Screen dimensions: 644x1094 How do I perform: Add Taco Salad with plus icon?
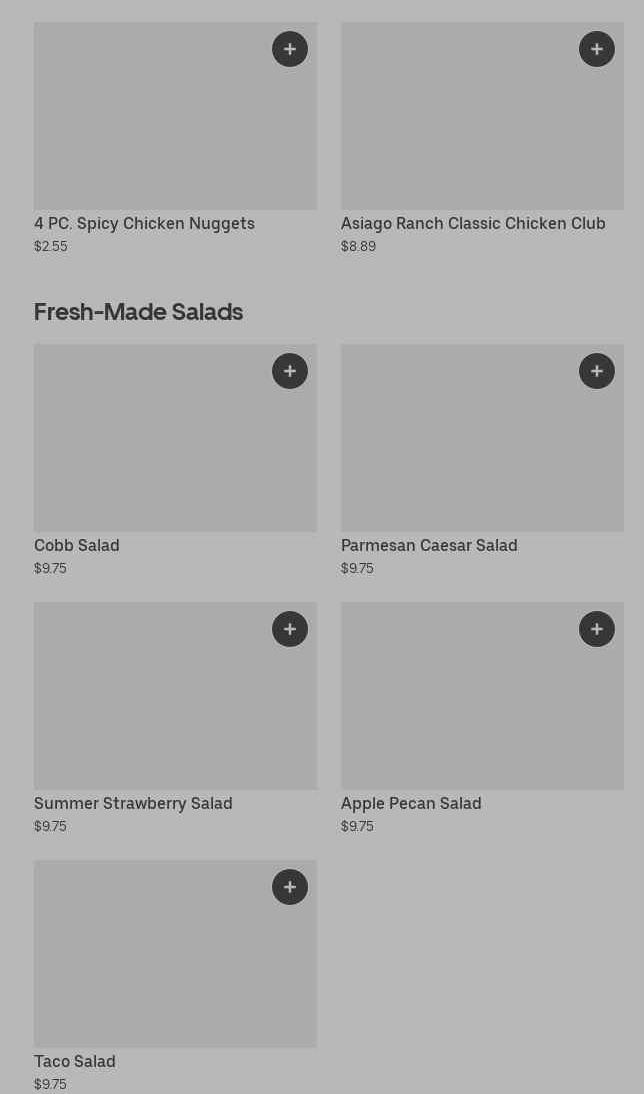click(290, 887)
